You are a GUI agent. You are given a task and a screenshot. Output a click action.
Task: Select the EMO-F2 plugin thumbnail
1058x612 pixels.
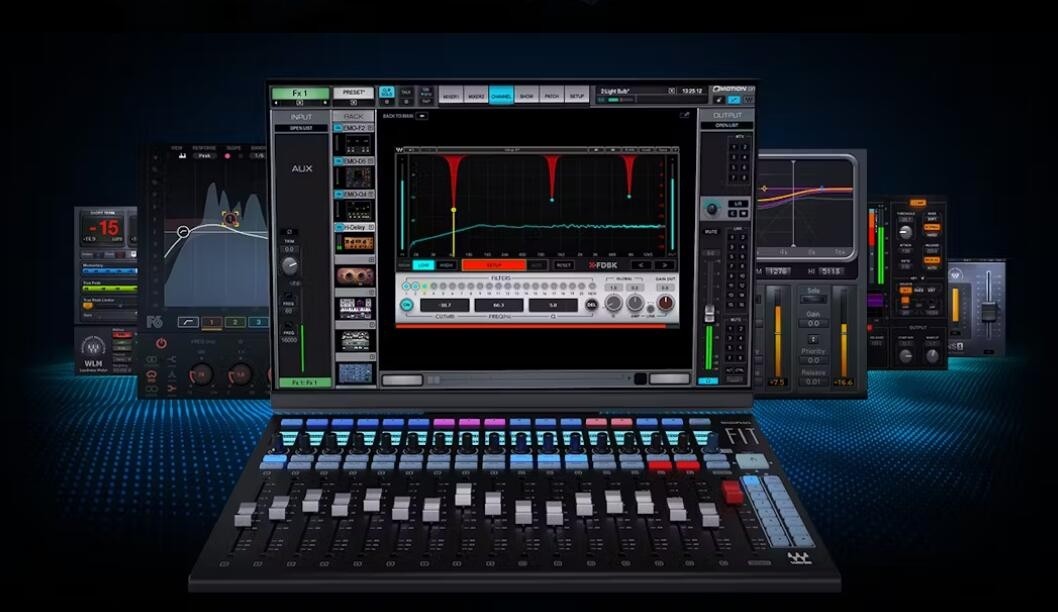[356, 144]
